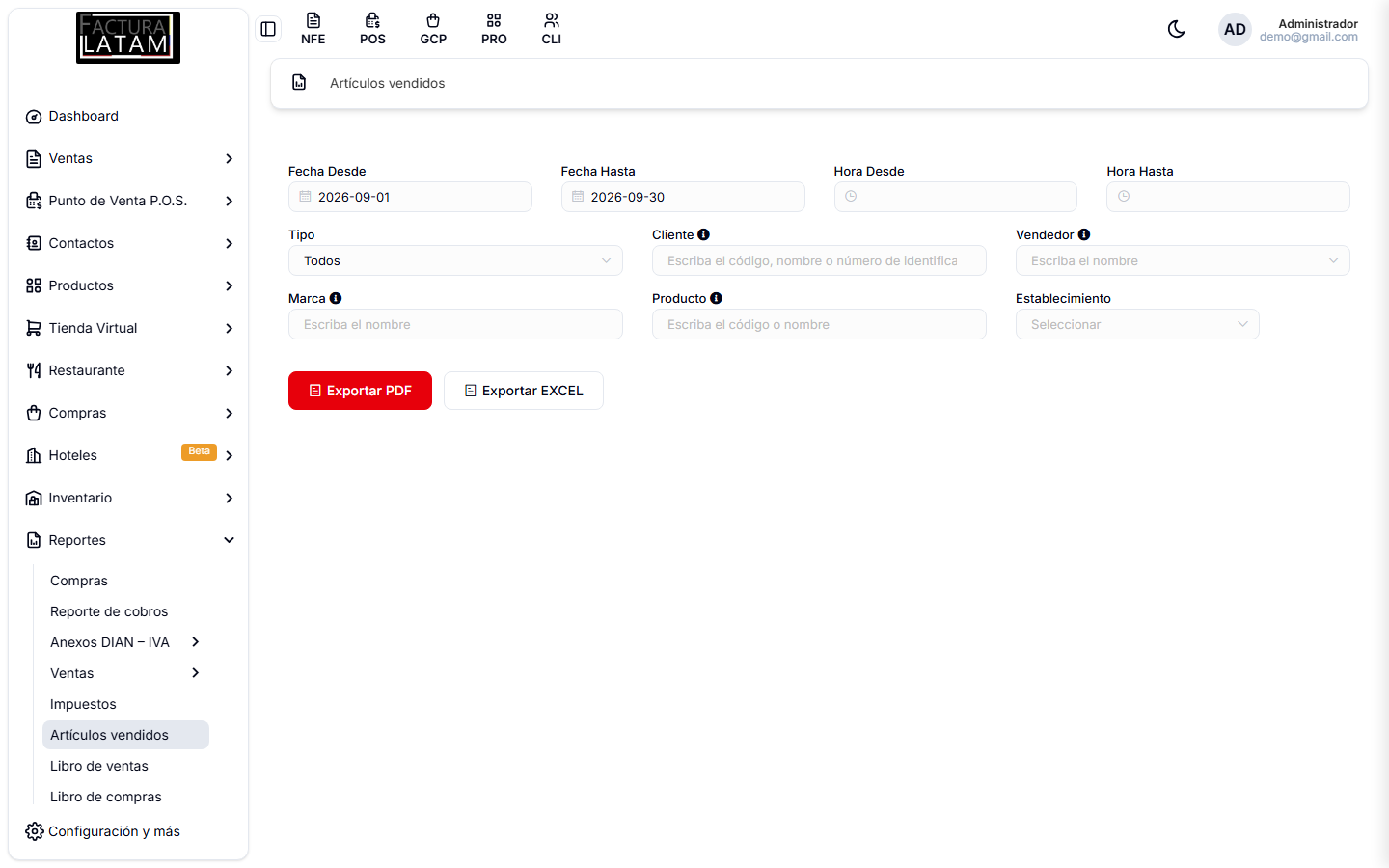Click the info icon next to Producto

coord(716,298)
